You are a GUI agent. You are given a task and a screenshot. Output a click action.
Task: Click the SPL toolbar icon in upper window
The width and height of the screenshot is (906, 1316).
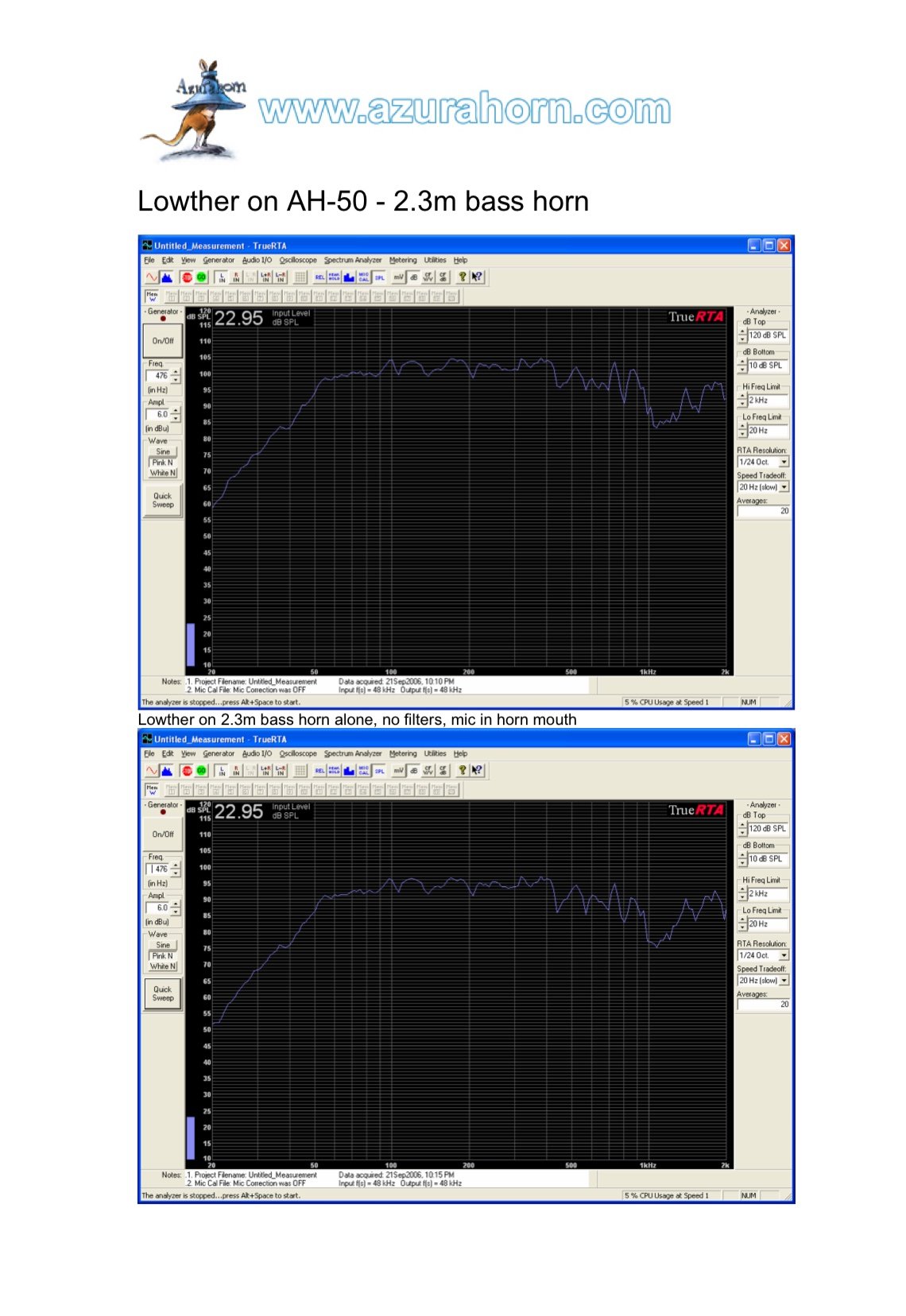pos(380,277)
